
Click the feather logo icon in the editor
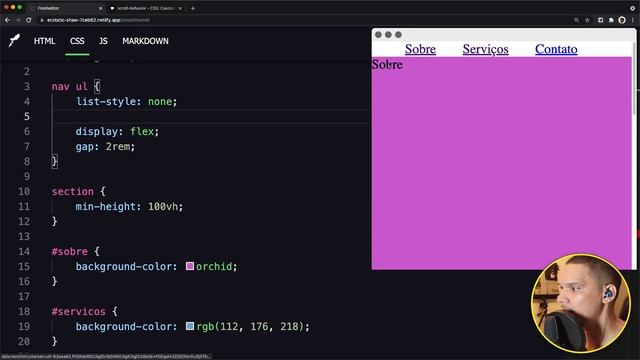coord(14,40)
